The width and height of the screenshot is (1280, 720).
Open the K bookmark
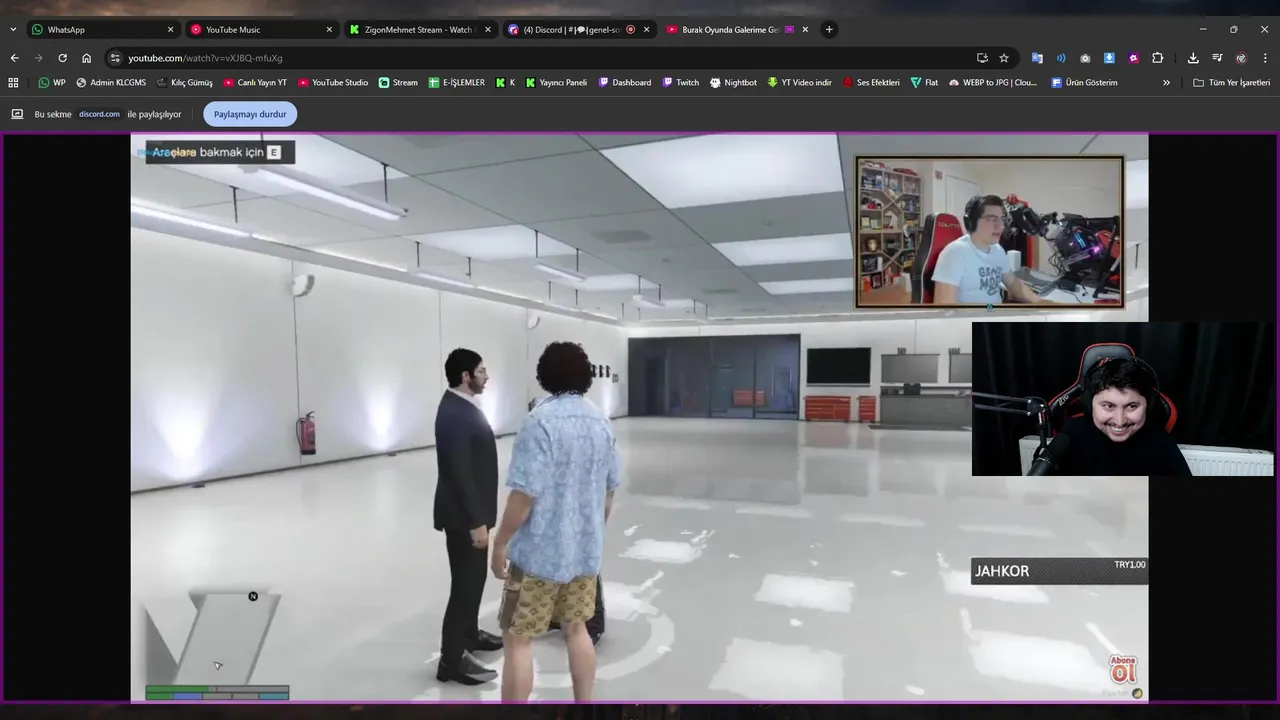click(x=505, y=83)
